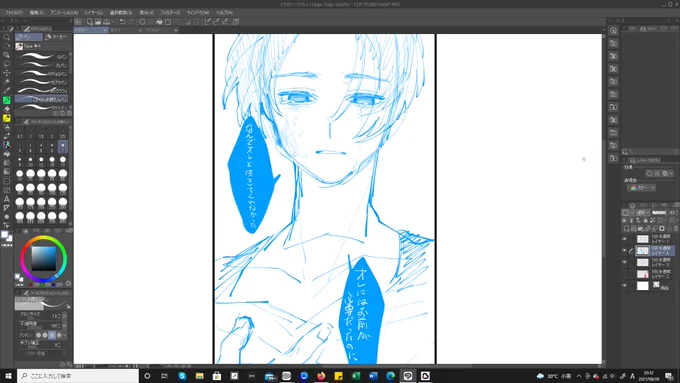
Task: Open CLIP STUDIO launcher icon in command bar
Action: click(78, 22)
